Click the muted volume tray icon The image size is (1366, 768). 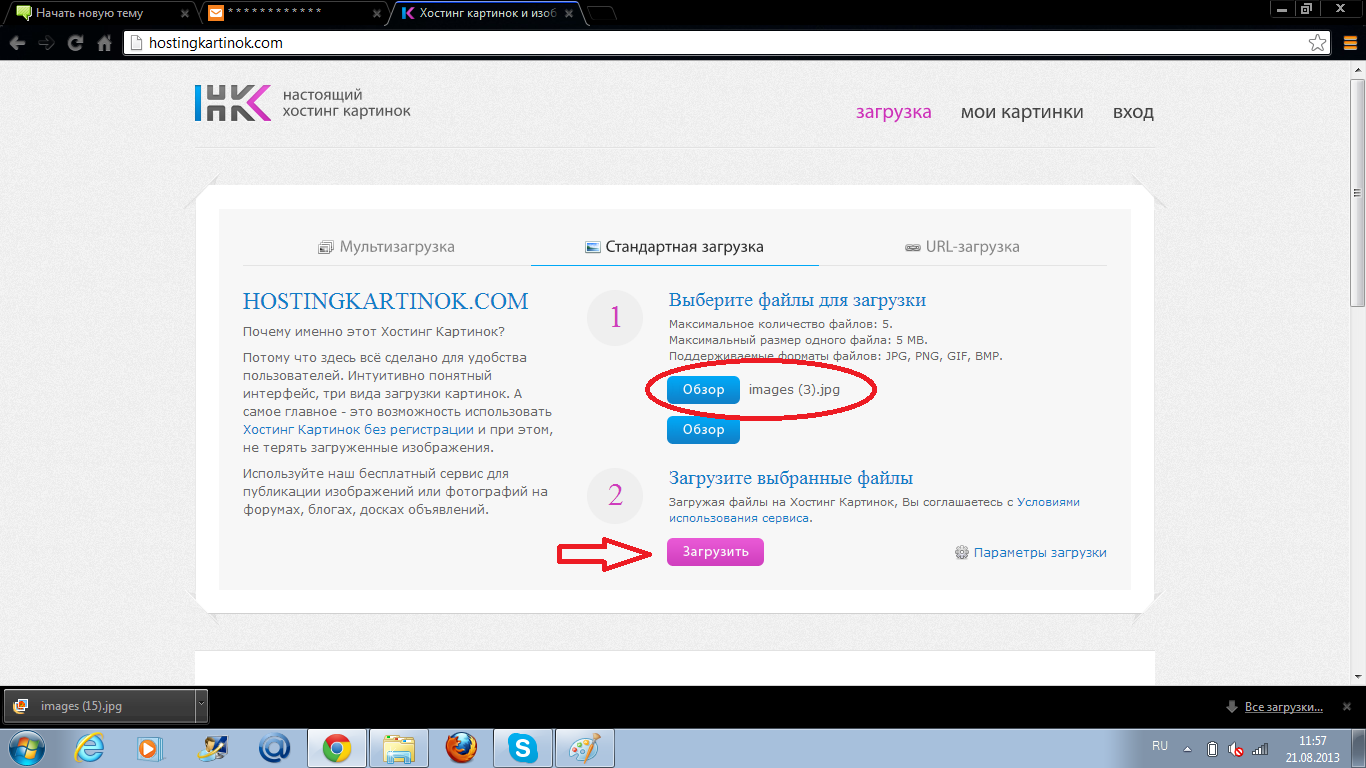1236,748
